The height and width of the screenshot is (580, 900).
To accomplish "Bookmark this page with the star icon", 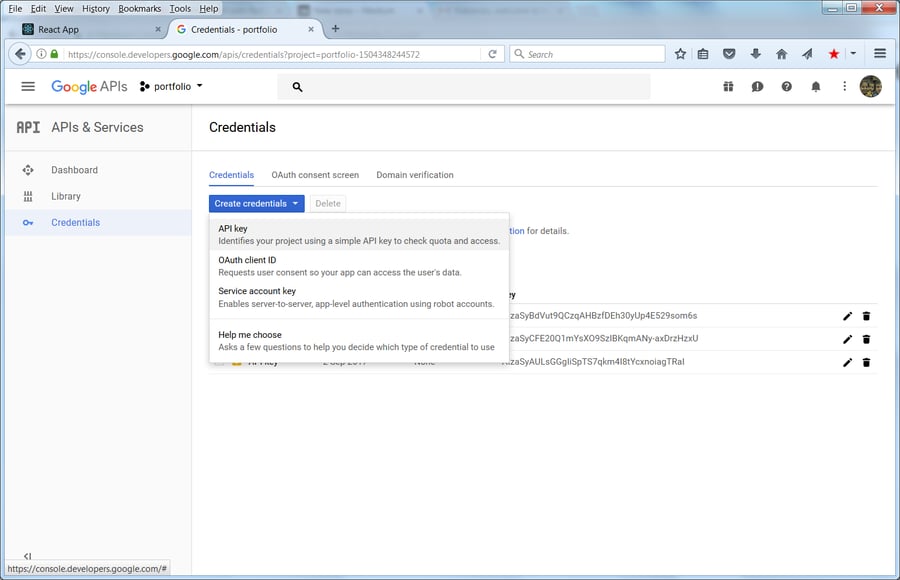I will [680, 54].
